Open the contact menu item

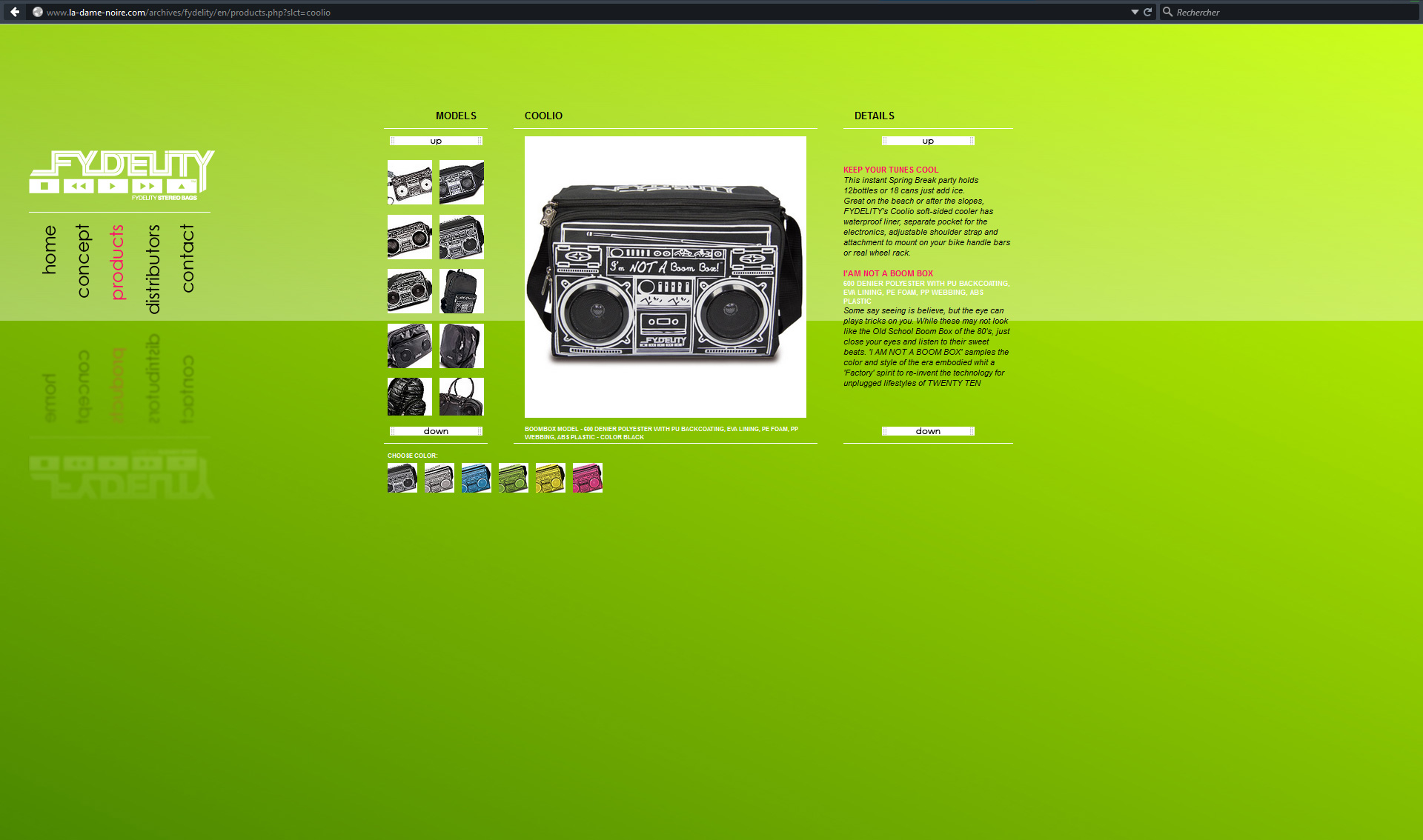[188, 259]
